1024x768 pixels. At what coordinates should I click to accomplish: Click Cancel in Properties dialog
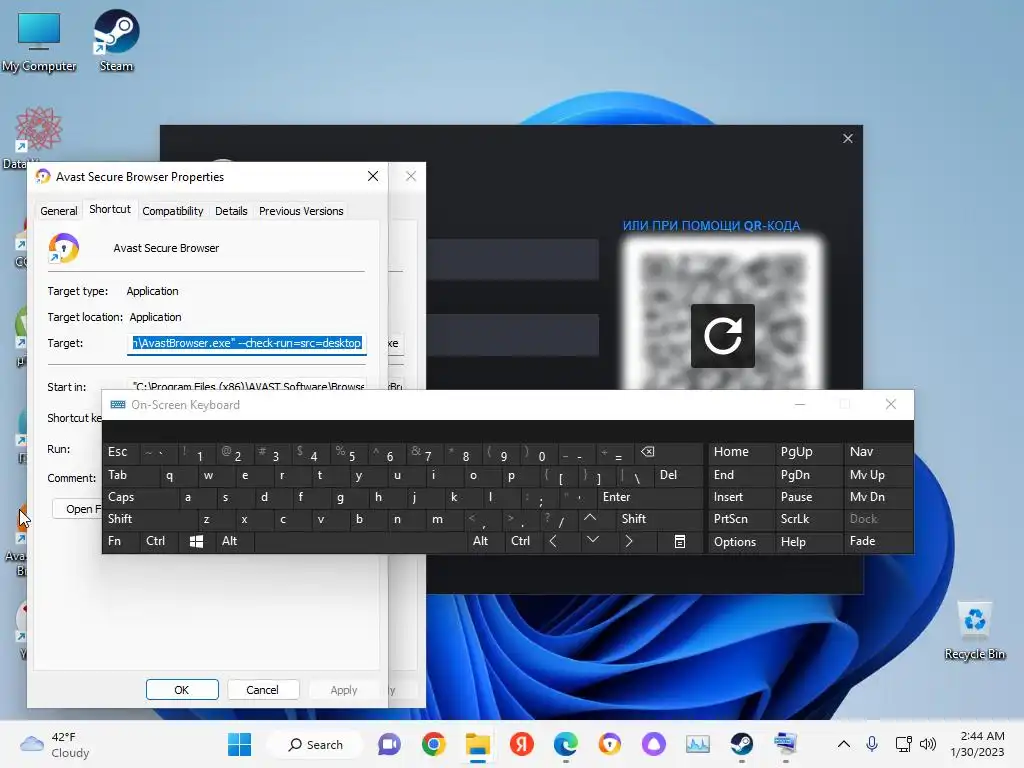point(263,690)
